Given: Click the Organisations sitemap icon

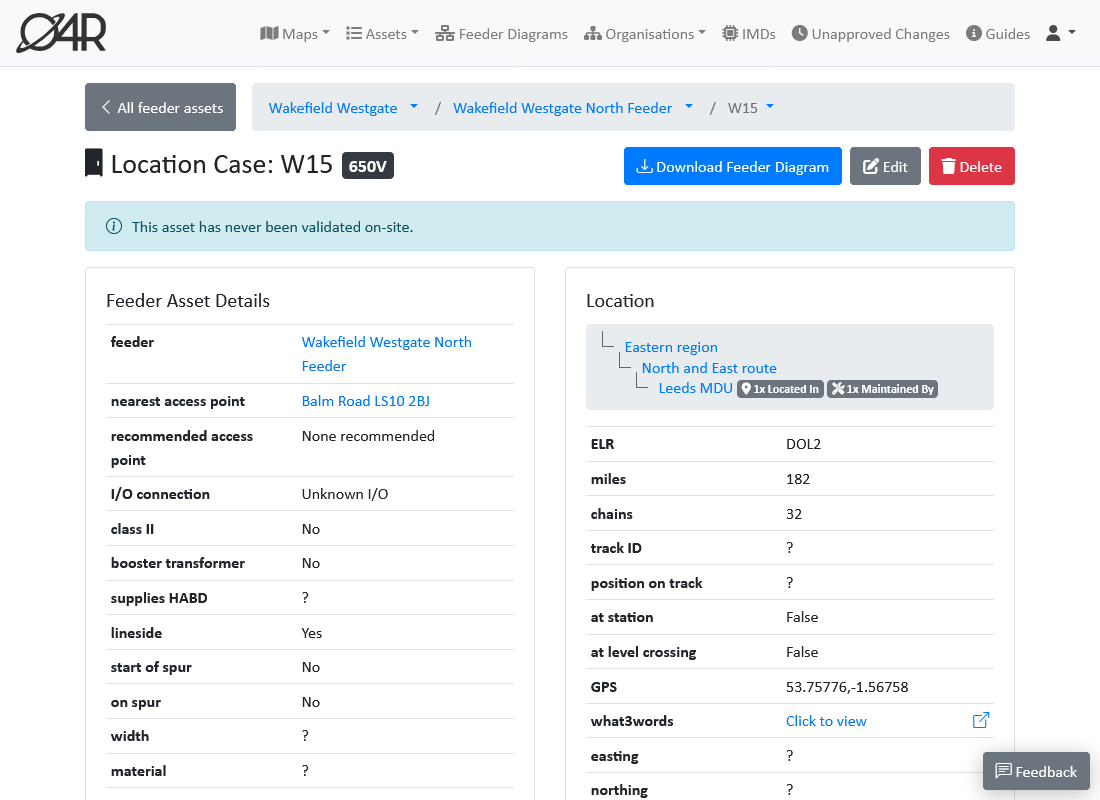Looking at the screenshot, I should coord(593,33).
